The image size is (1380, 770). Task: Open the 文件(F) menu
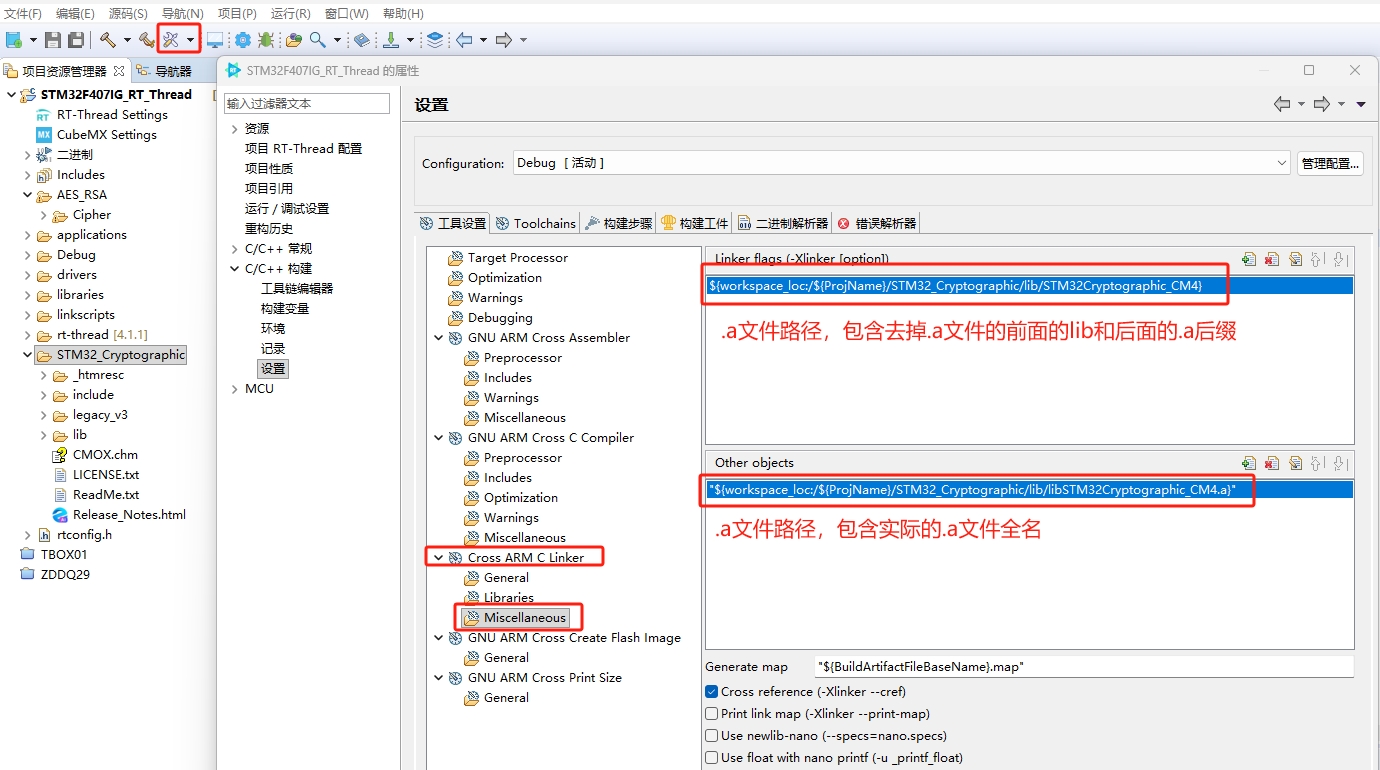pyautogui.click(x=23, y=14)
